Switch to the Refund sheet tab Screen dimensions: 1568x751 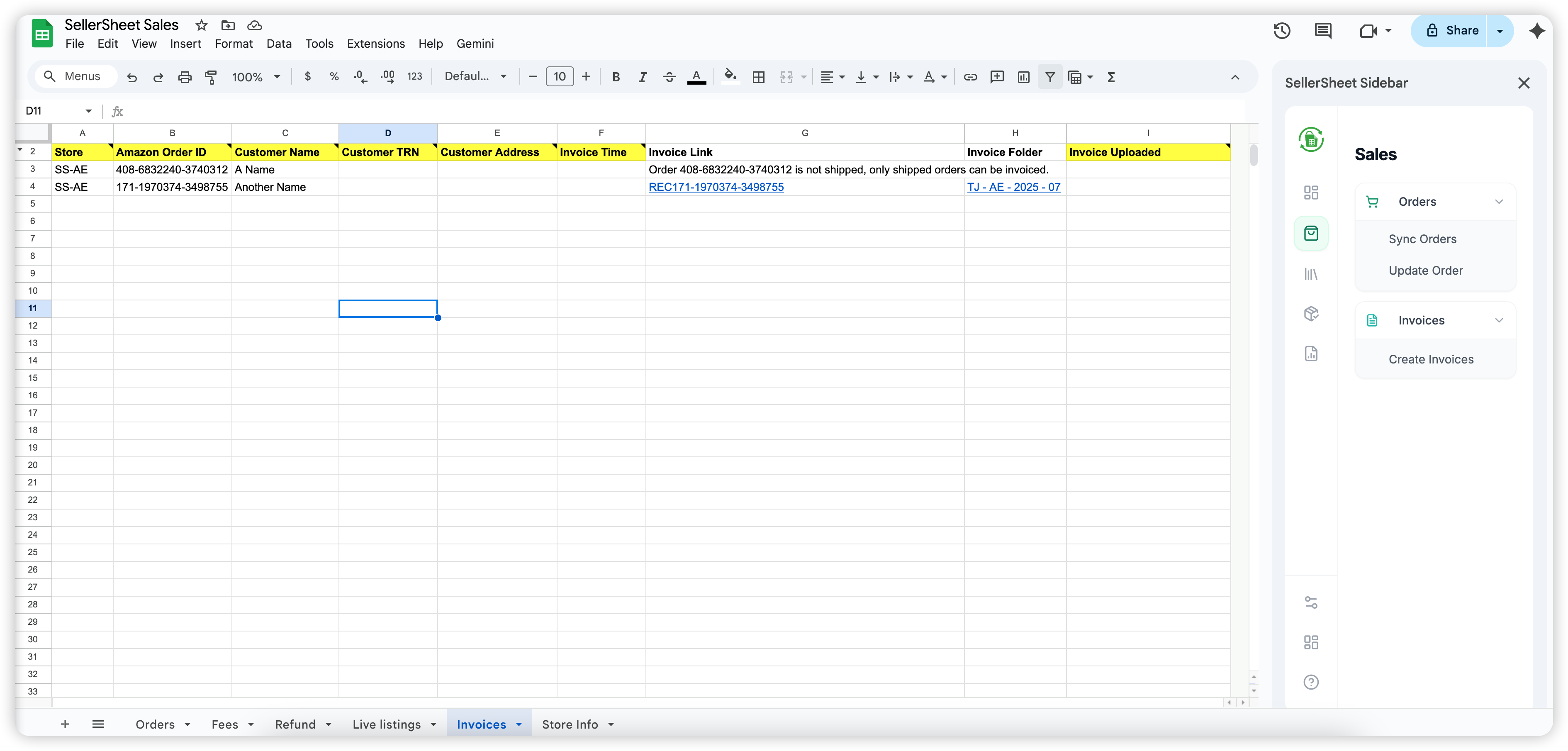pos(297,724)
